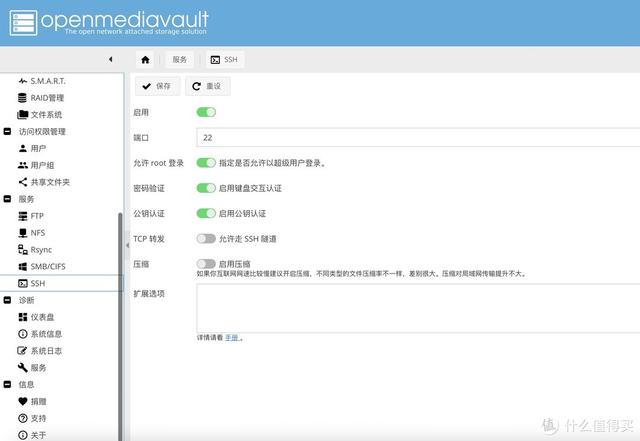Click the sidebar vertical scrollbar

[120, 327]
